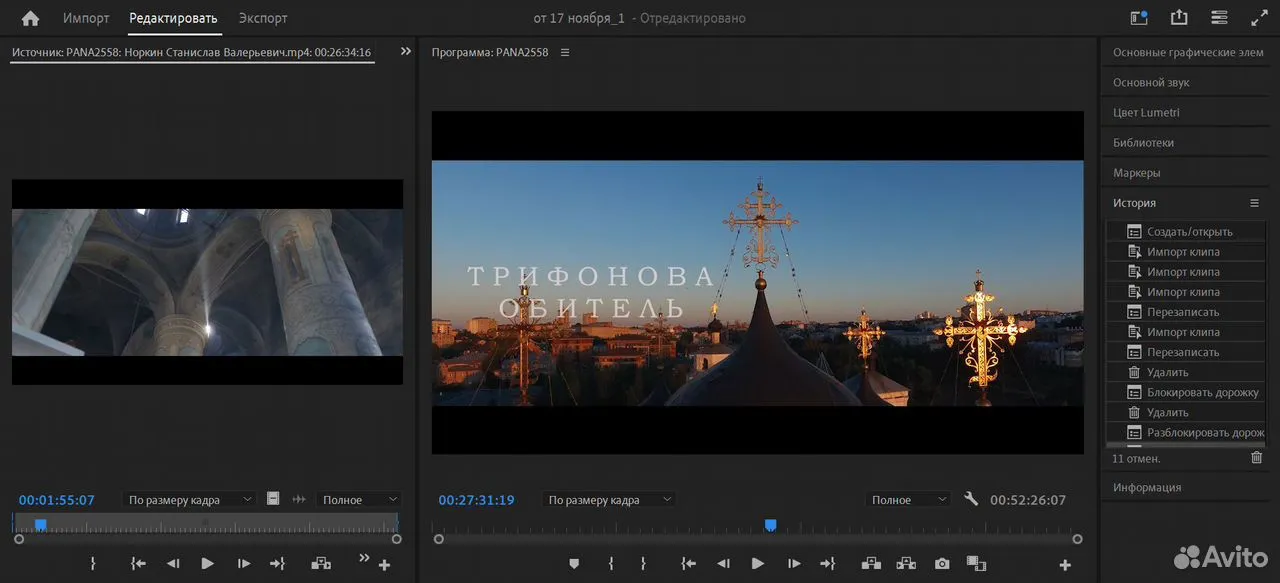This screenshot has height=583, width=1280.
Task: Delete history state with trash icon
Action: (x=1256, y=458)
